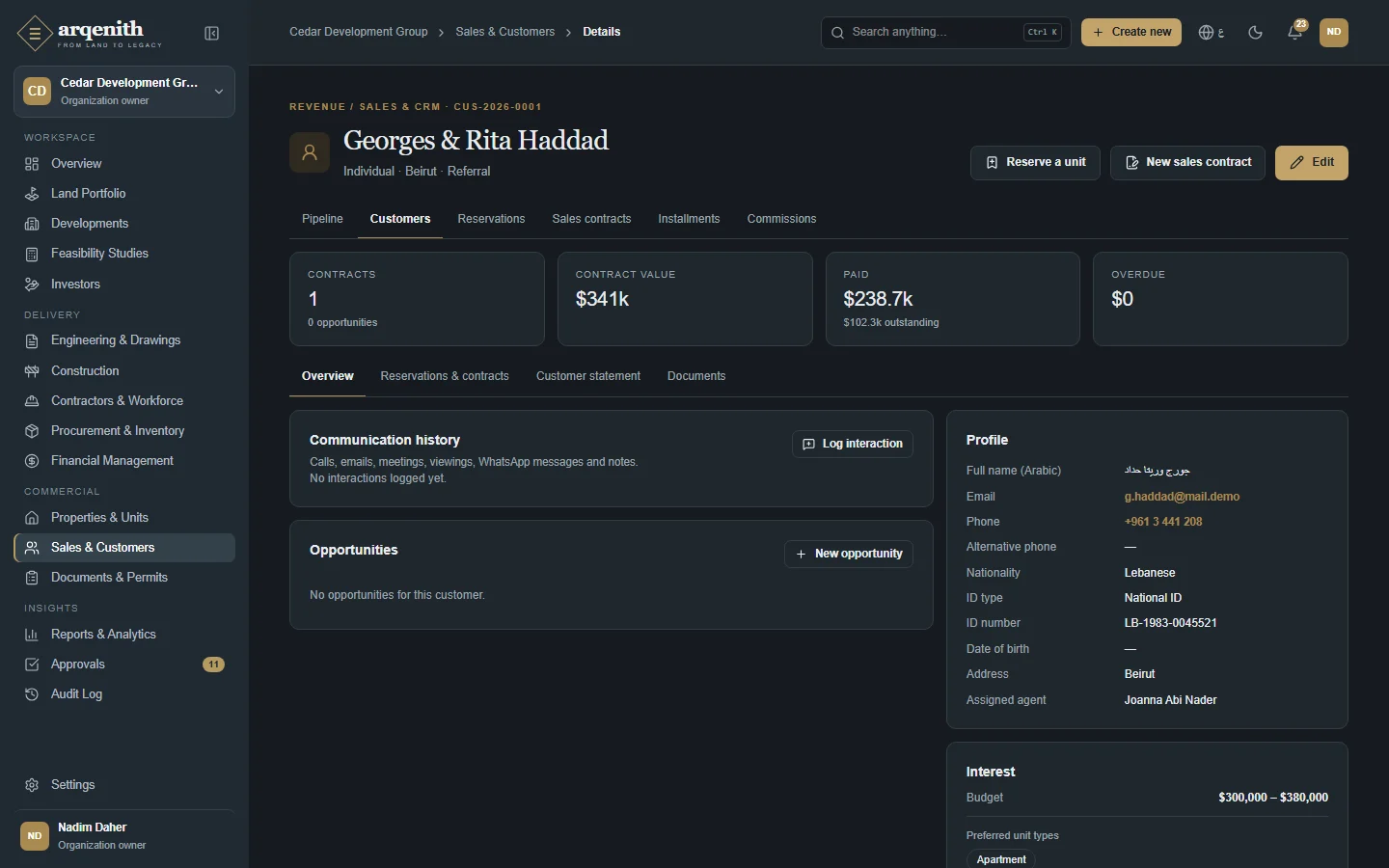Click the g.haddad@mail.demo email link

tap(1182, 497)
